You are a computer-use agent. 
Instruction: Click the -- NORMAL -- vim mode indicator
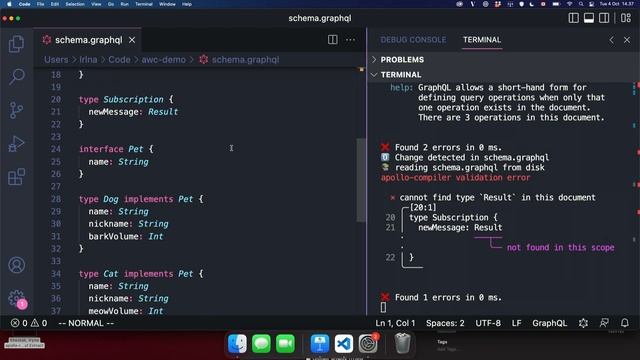coord(86,323)
